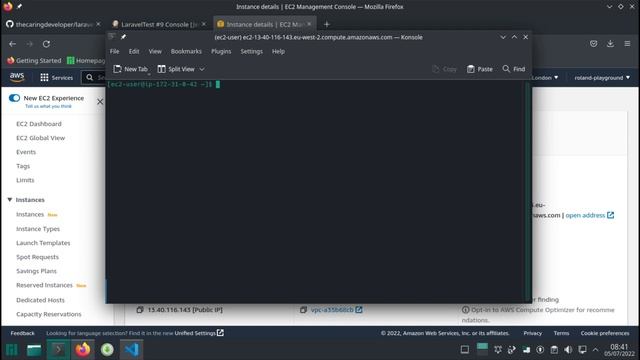Open the application launcher in the taskbar
This screenshot has width=640, height=360.
[x=11, y=350]
